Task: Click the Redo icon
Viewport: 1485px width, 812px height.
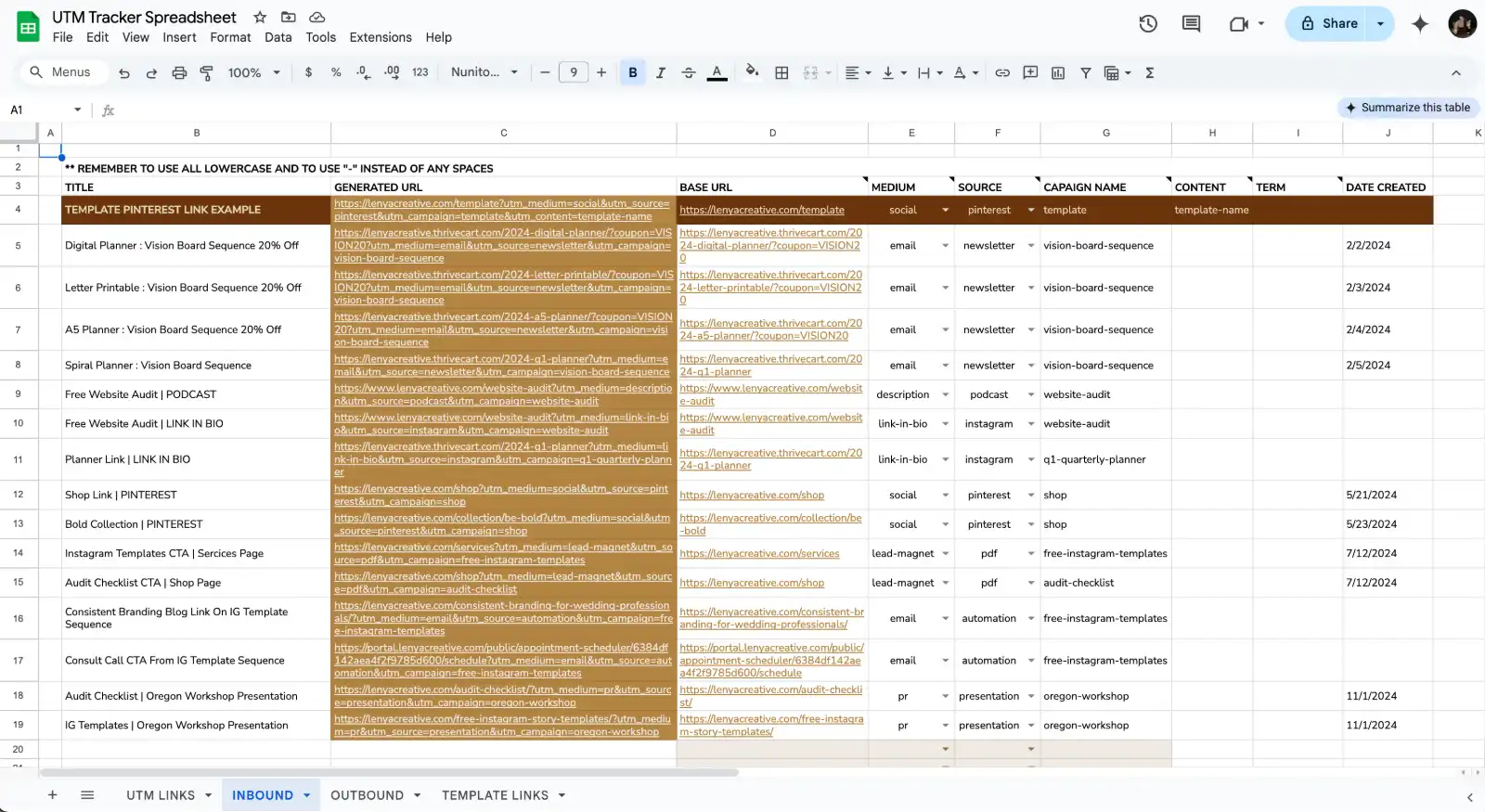Action: point(151,72)
